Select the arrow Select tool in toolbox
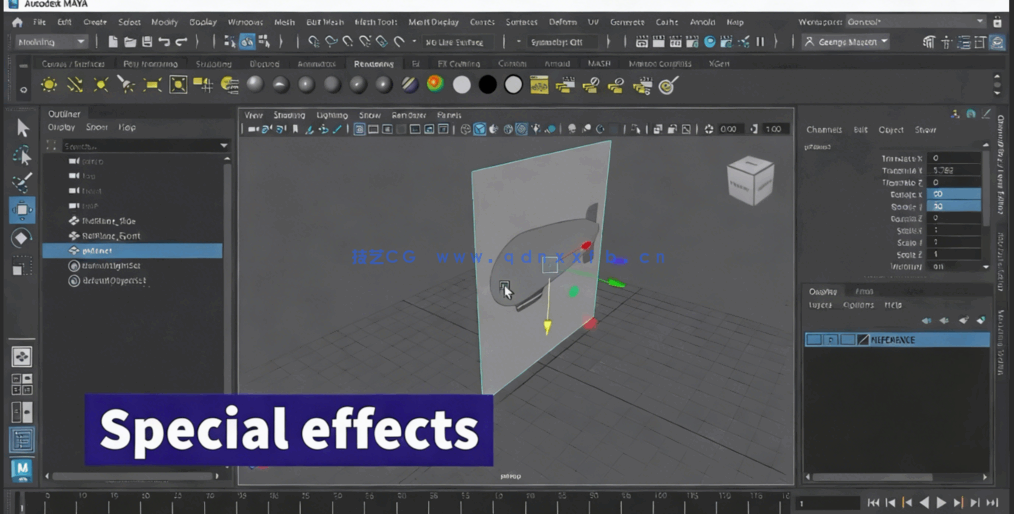Image resolution: width=1014 pixels, height=514 pixels. coord(22,128)
